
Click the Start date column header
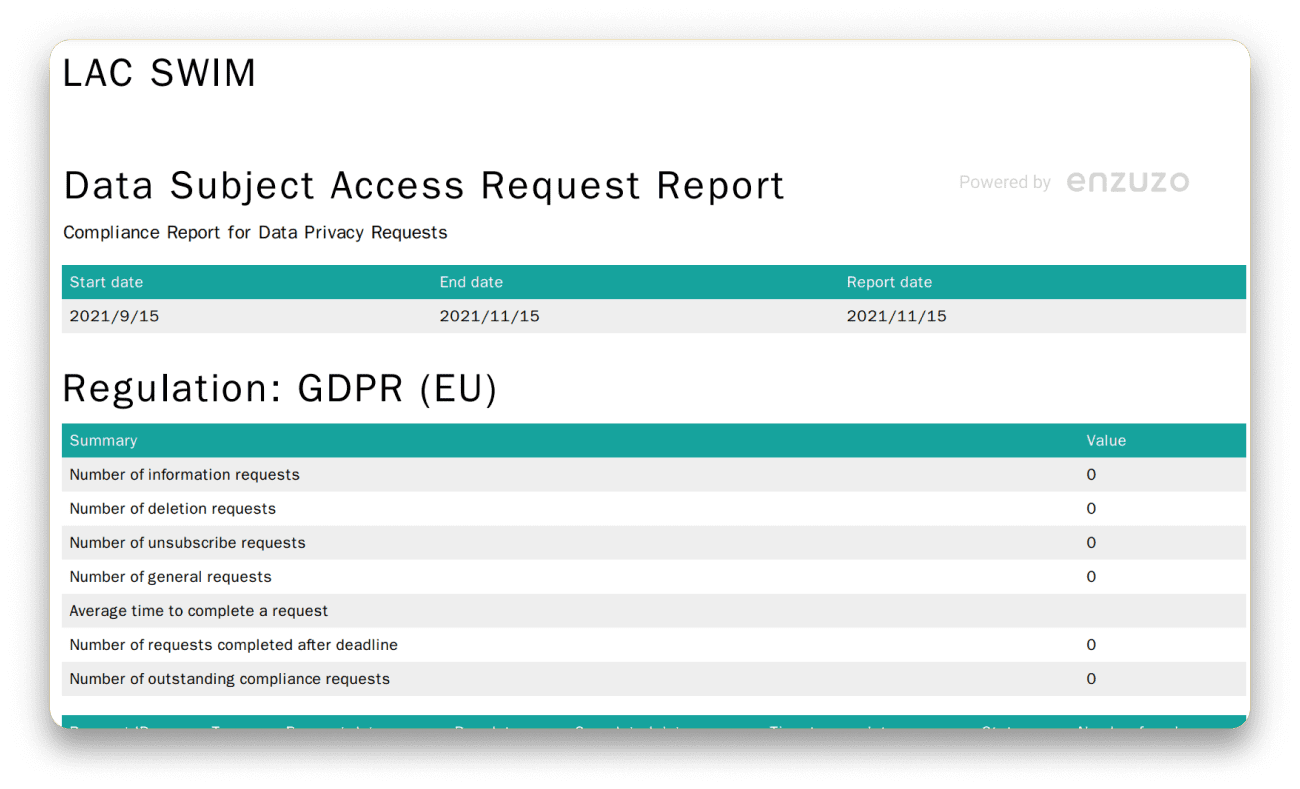tap(106, 282)
